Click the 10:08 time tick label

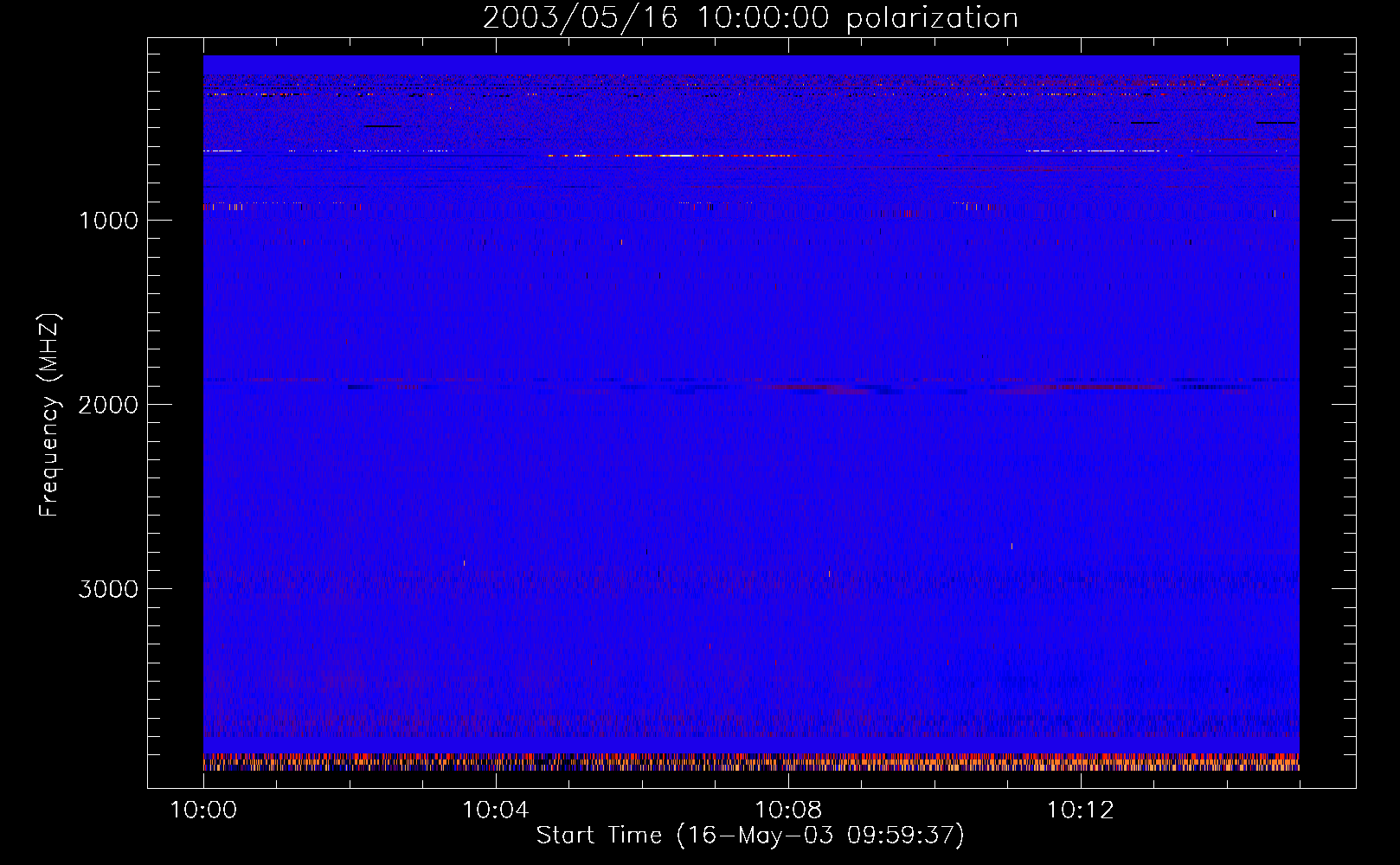click(787, 811)
